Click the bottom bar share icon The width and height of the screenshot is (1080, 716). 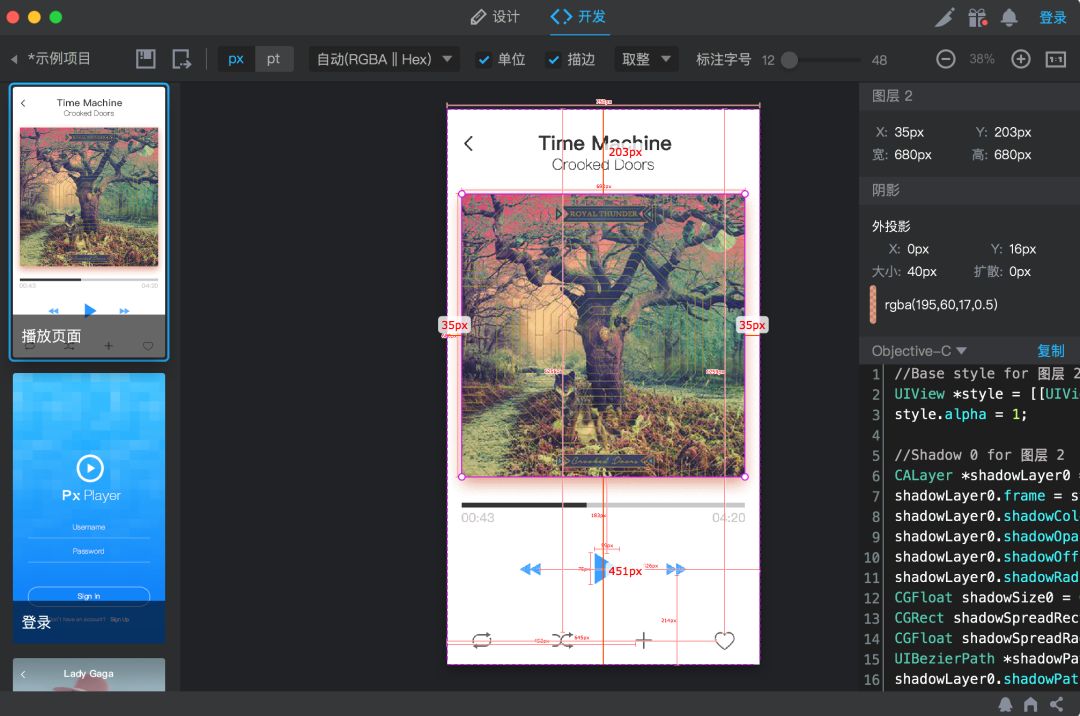[x=1057, y=704]
